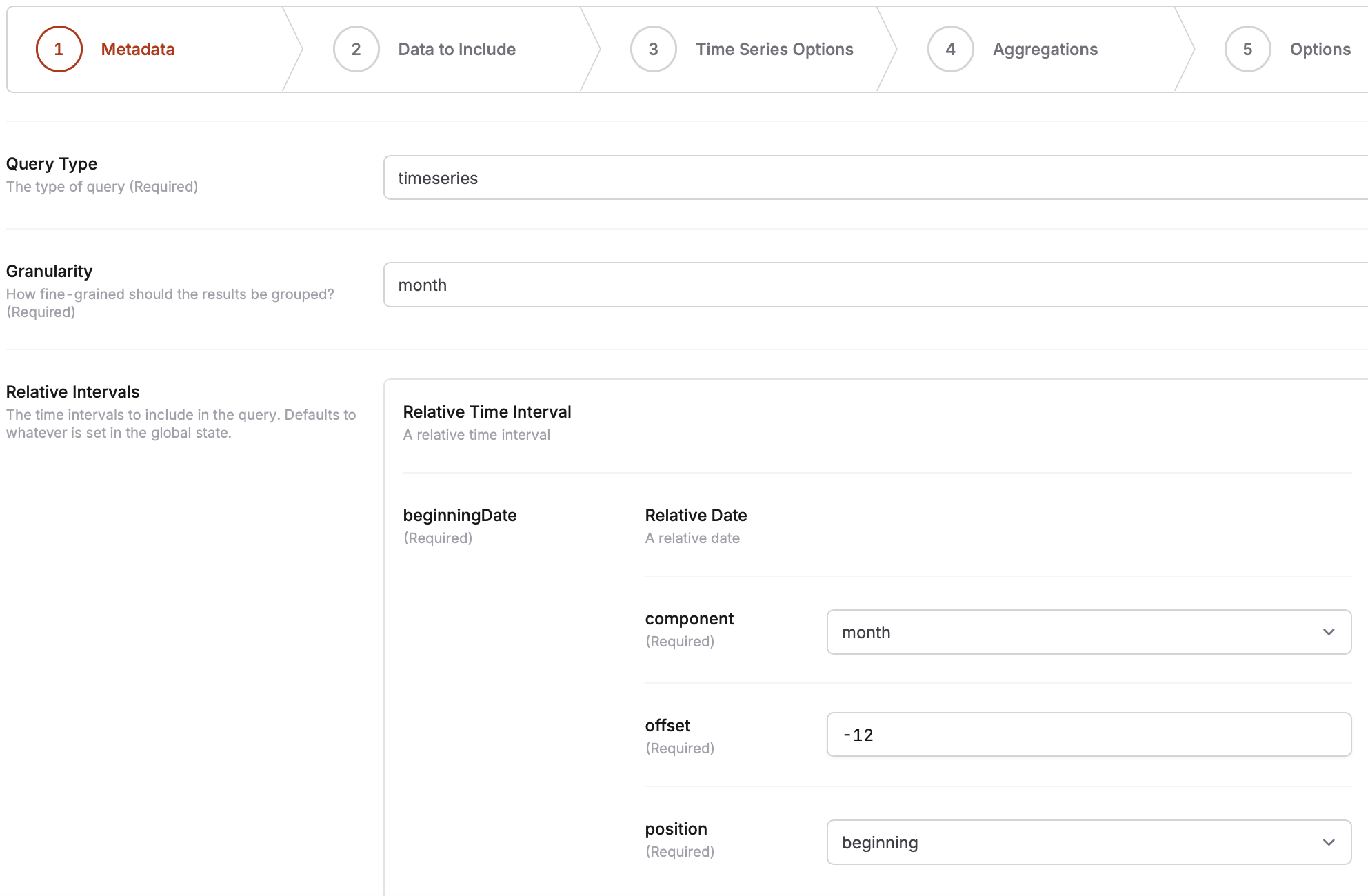
Task: Click the step 5 number circle
Action: [1247, 49]
